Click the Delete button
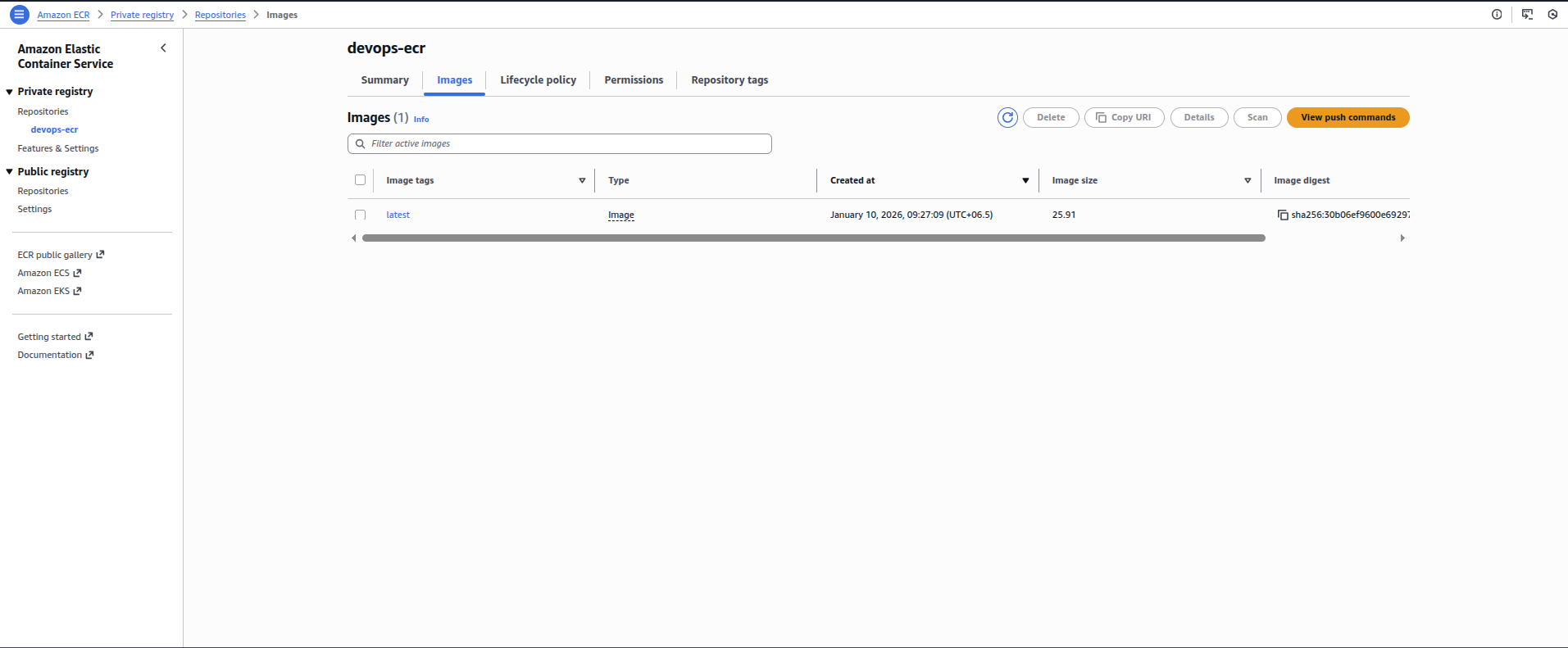Viewport: 1568px width, 648px height. click(x=1051, y=118)
